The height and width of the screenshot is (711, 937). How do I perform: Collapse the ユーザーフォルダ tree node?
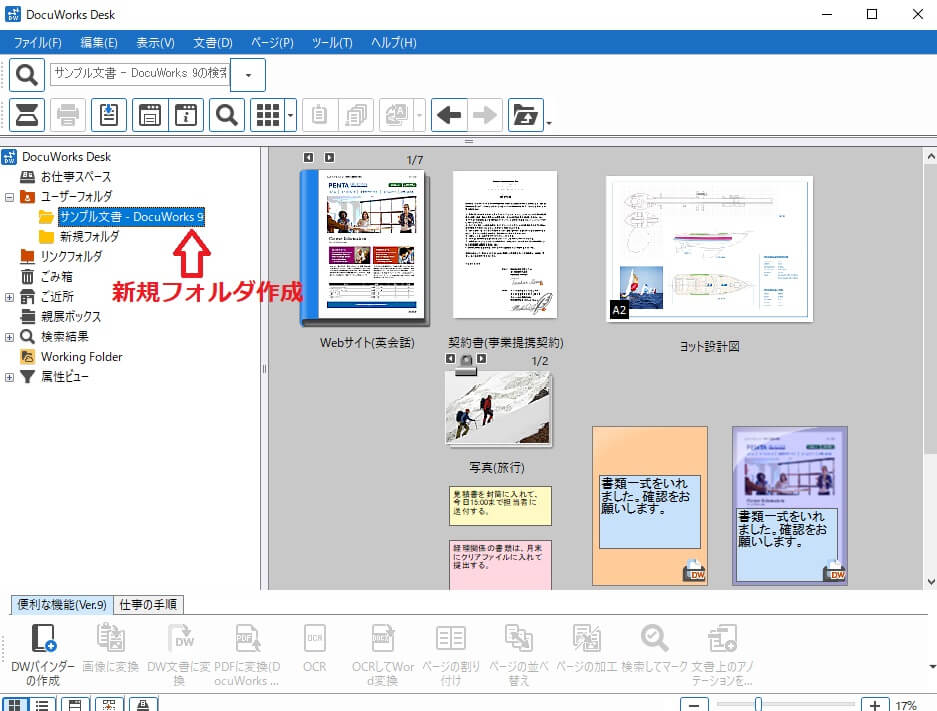tap(10, 197)
